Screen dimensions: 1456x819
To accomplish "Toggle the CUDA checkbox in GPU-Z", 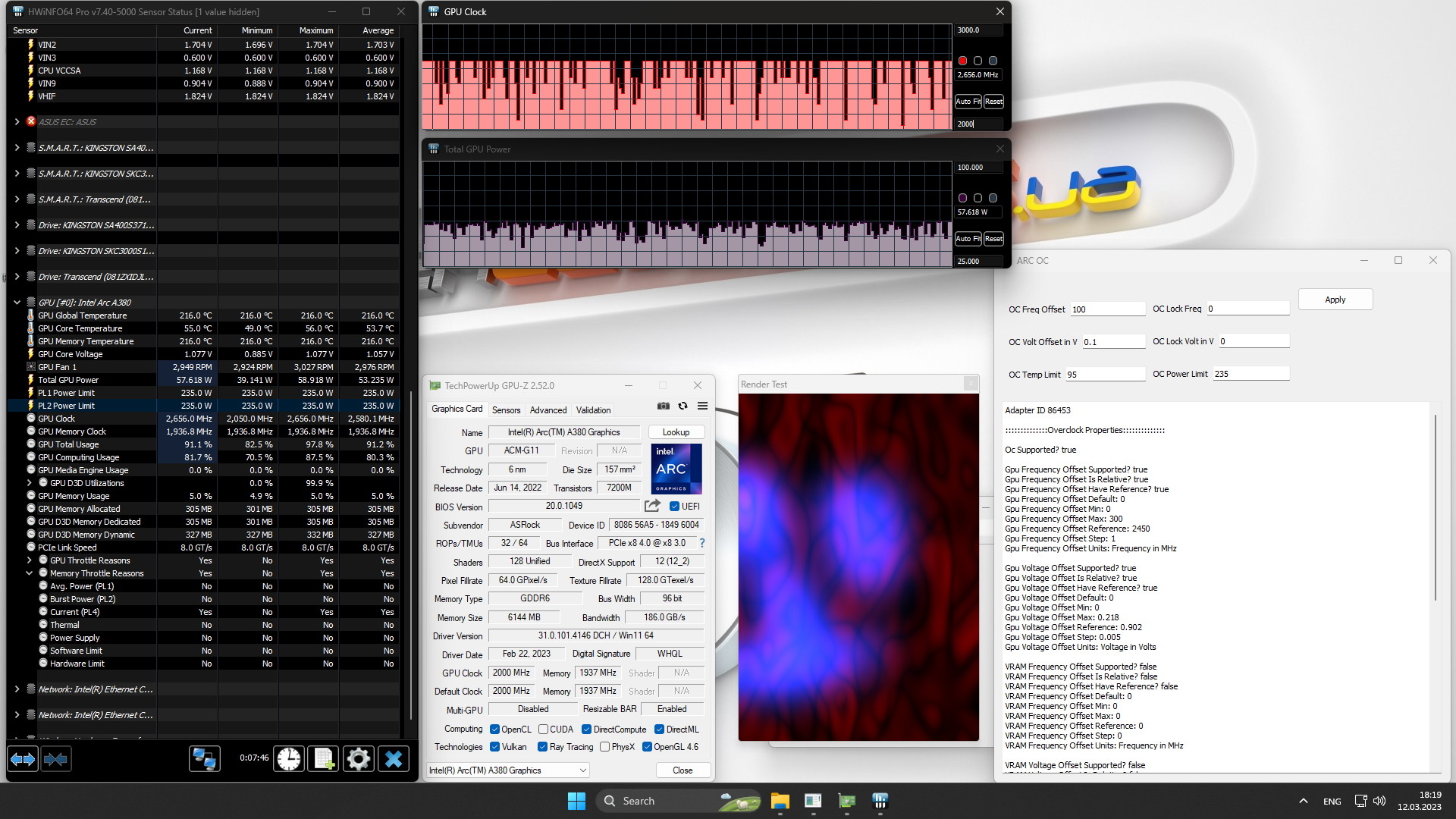I will [x=544, y=730].
